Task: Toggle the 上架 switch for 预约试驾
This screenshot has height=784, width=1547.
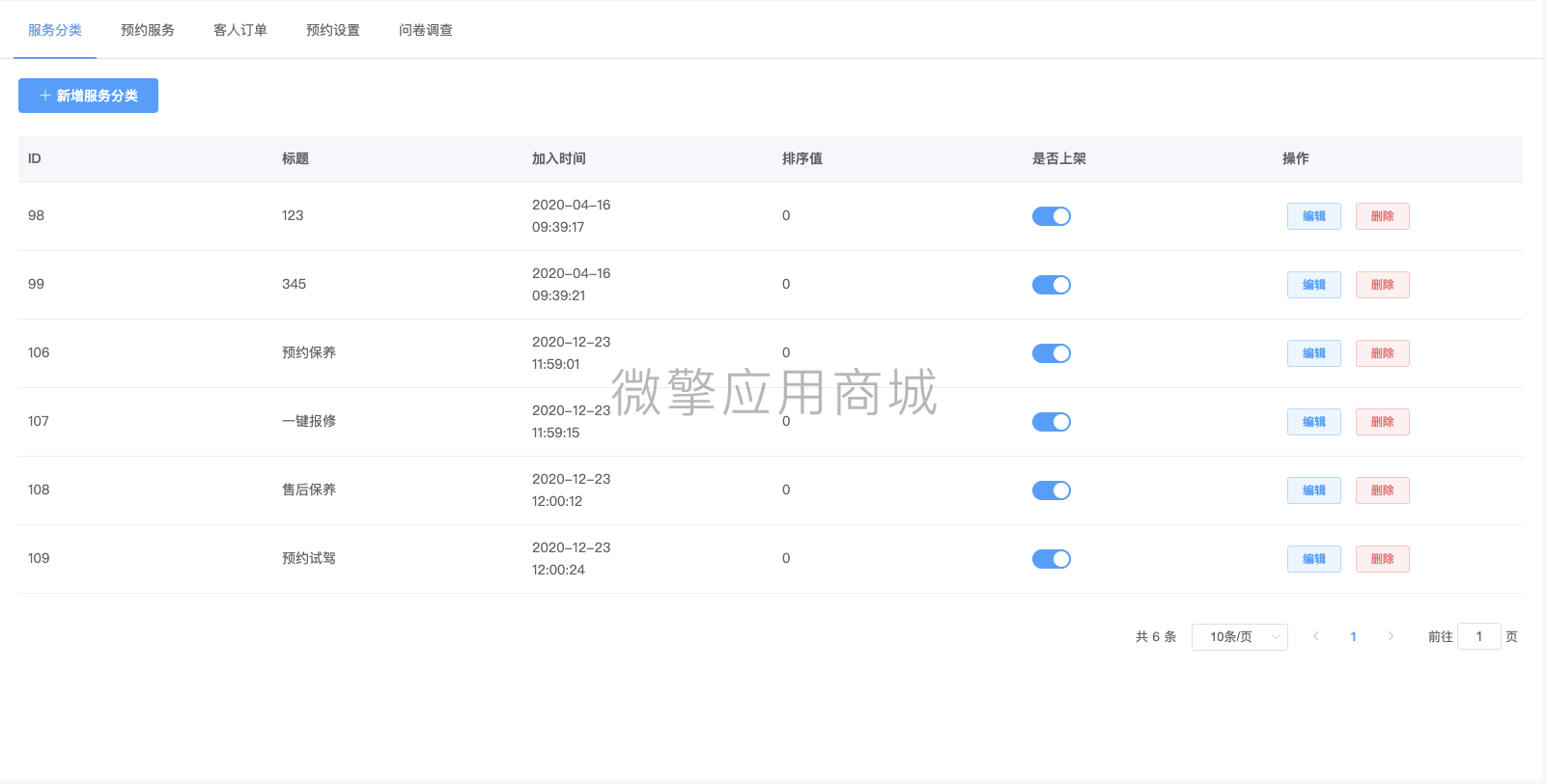Action: click(x=1052, y=559)
